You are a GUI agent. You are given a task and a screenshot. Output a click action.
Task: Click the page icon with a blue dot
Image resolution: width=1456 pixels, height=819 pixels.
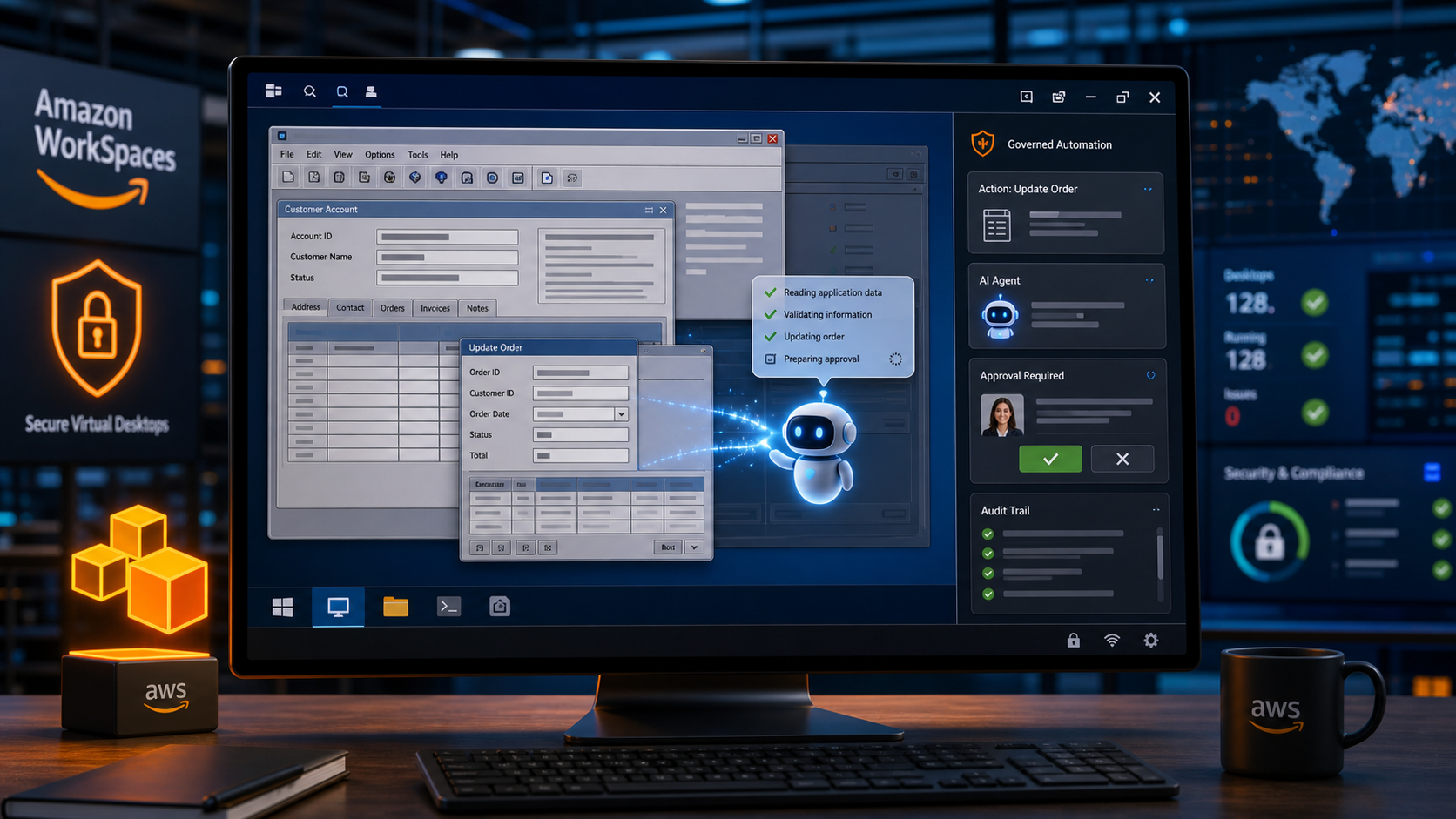coord(547,178)
